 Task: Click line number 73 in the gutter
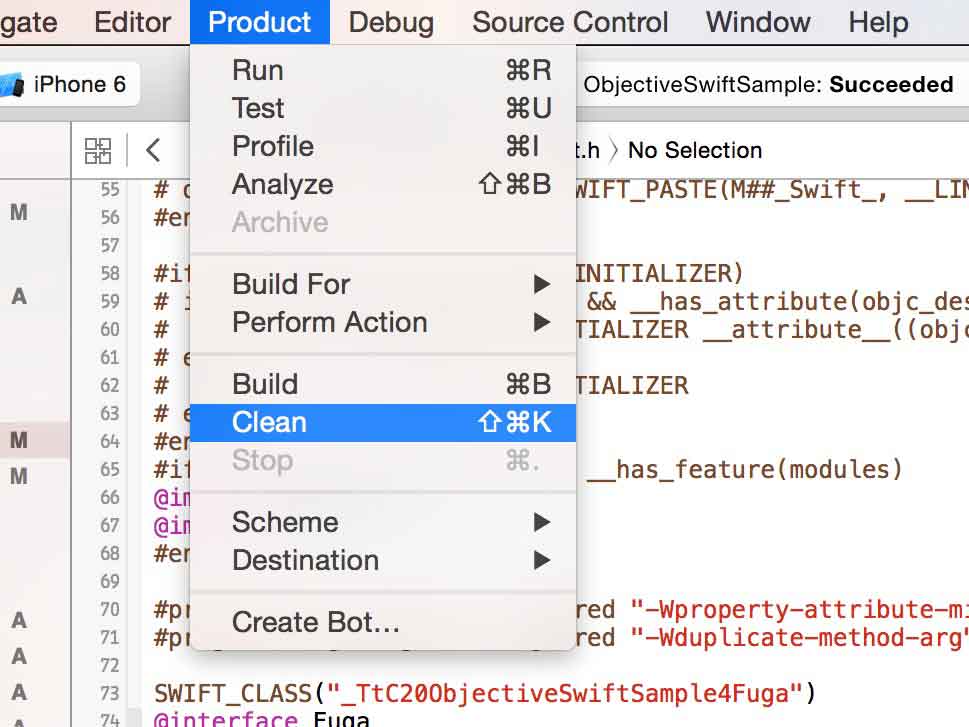click(109, 694)
